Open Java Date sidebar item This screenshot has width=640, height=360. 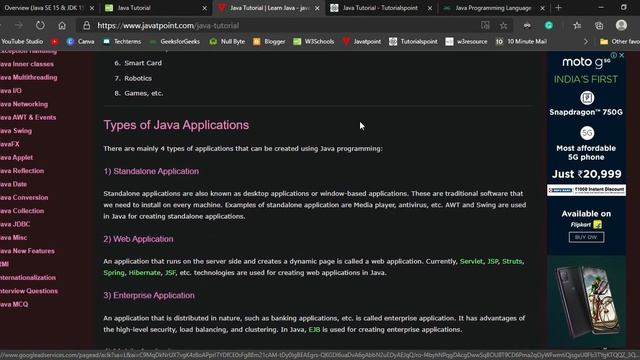pos(13,184)
